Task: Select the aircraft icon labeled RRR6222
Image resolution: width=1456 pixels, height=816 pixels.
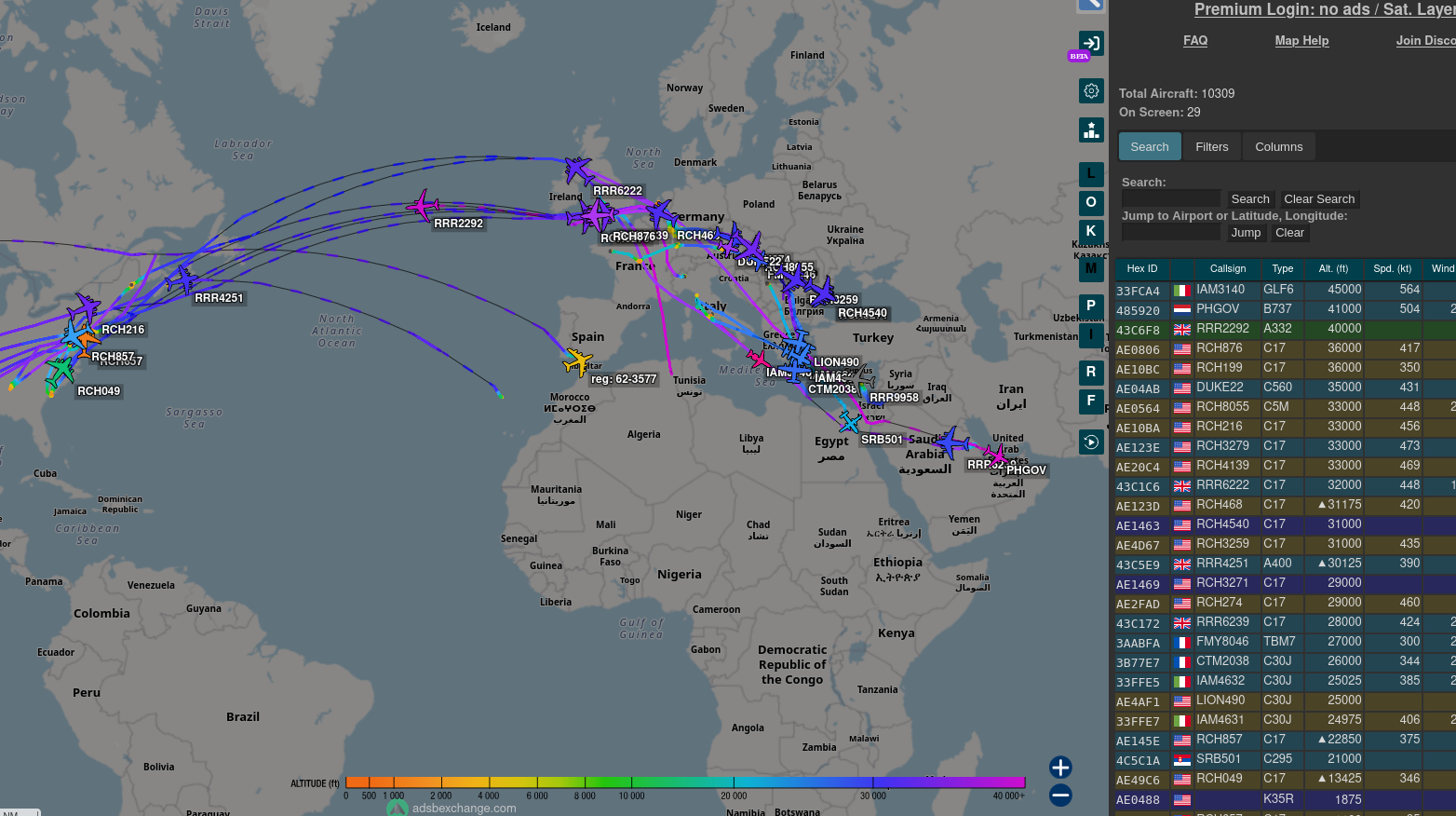Action: tap(579, 170)
